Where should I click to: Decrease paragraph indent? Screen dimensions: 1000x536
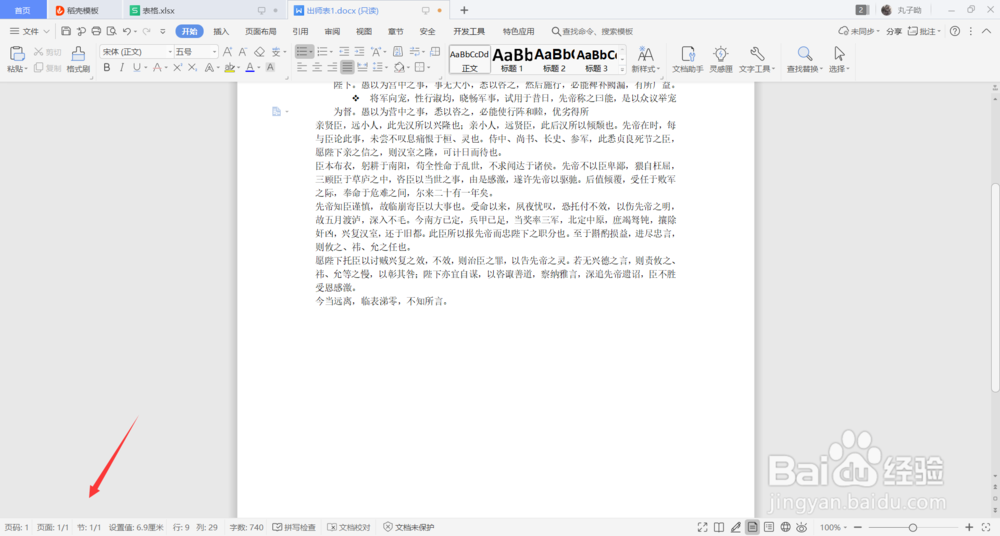pos(344,52)
